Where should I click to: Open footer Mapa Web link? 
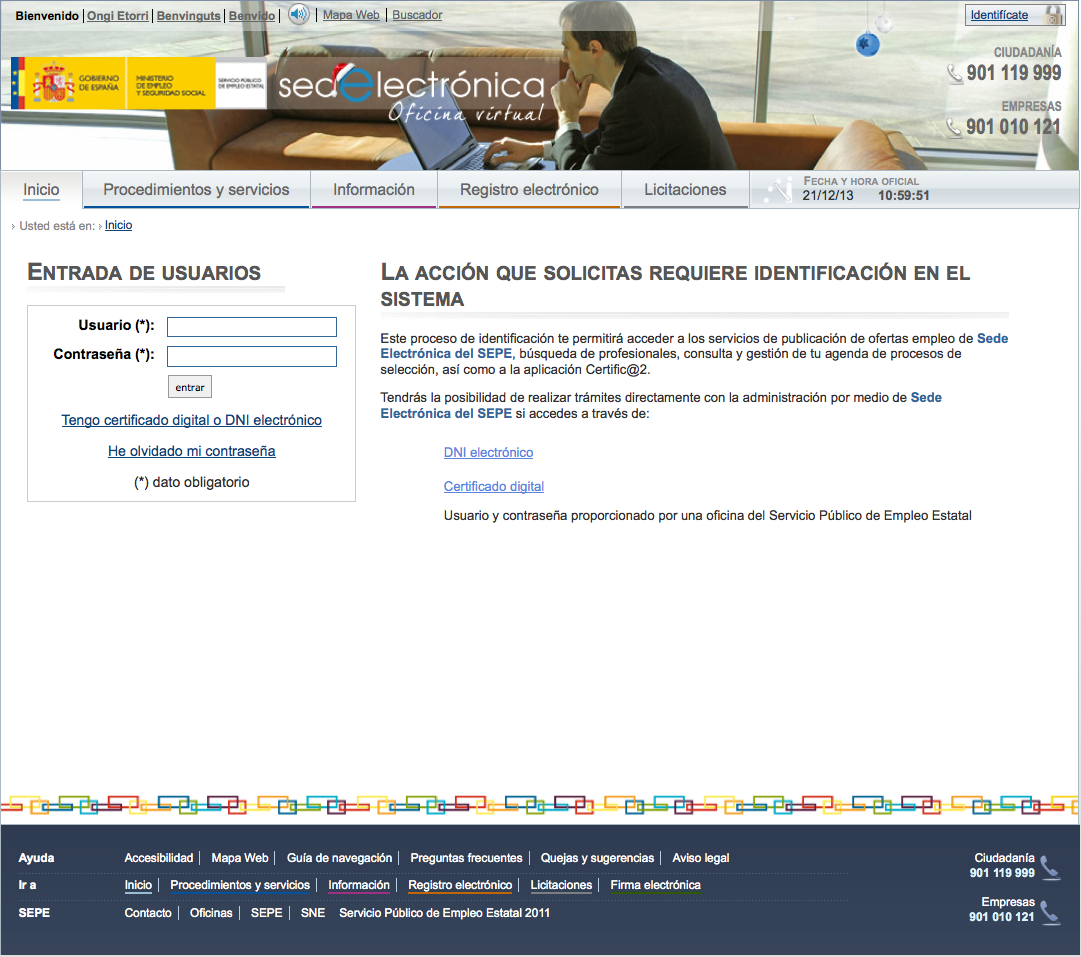(240, 858)
